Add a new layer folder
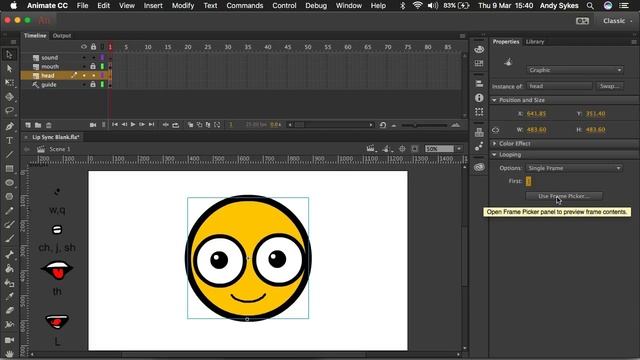 [38, 125]
